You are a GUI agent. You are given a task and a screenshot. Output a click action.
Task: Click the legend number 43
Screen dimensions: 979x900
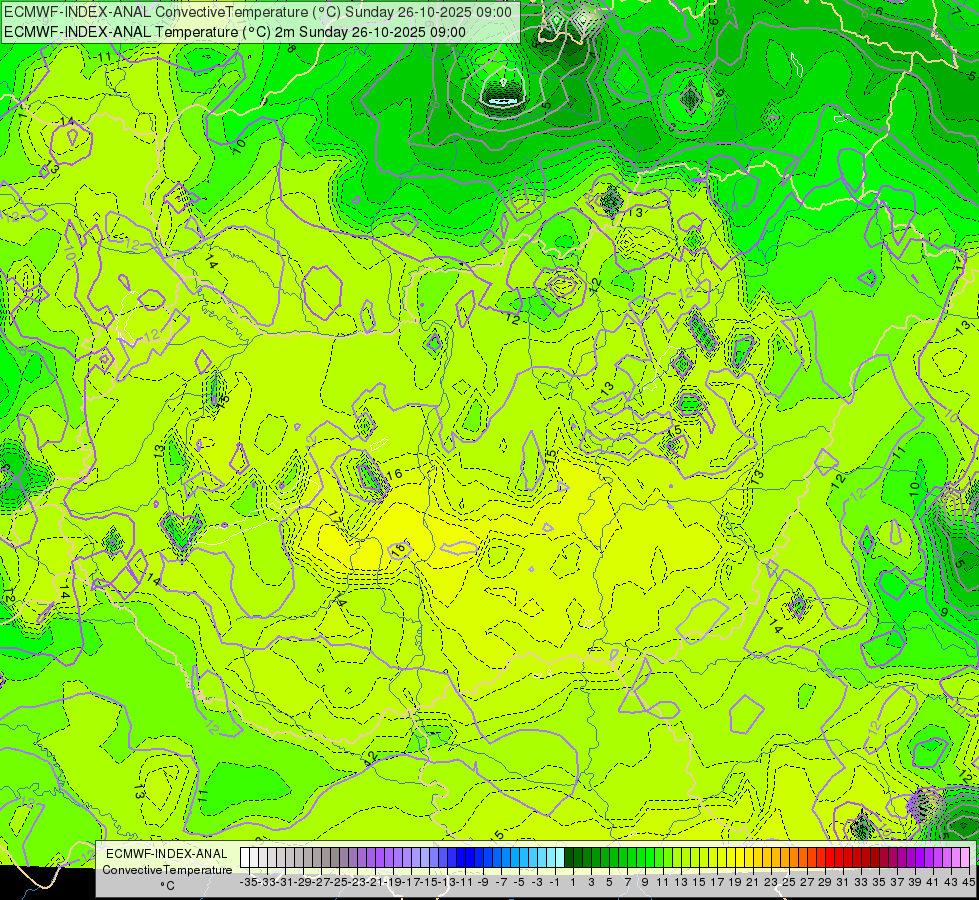pos(951,882)
